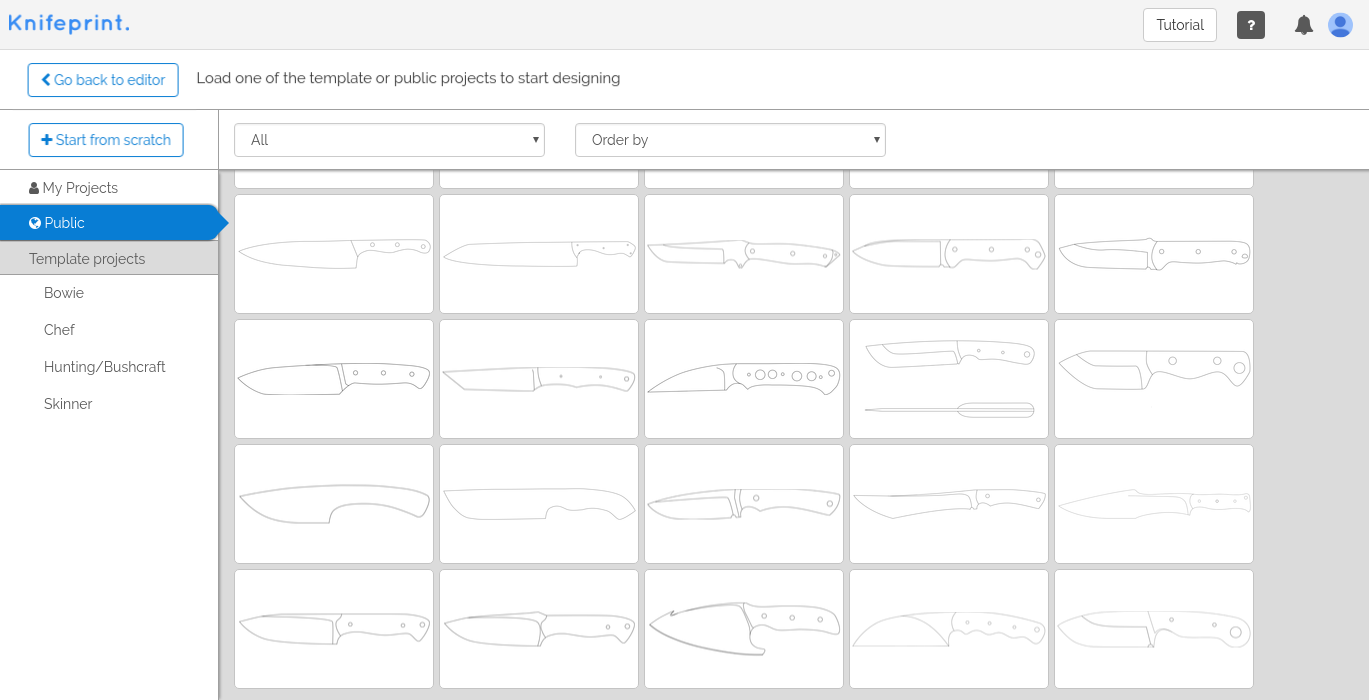Open the user profile avatar
The width and height of the screenshot is (1369, 700).
[1340, 25]
